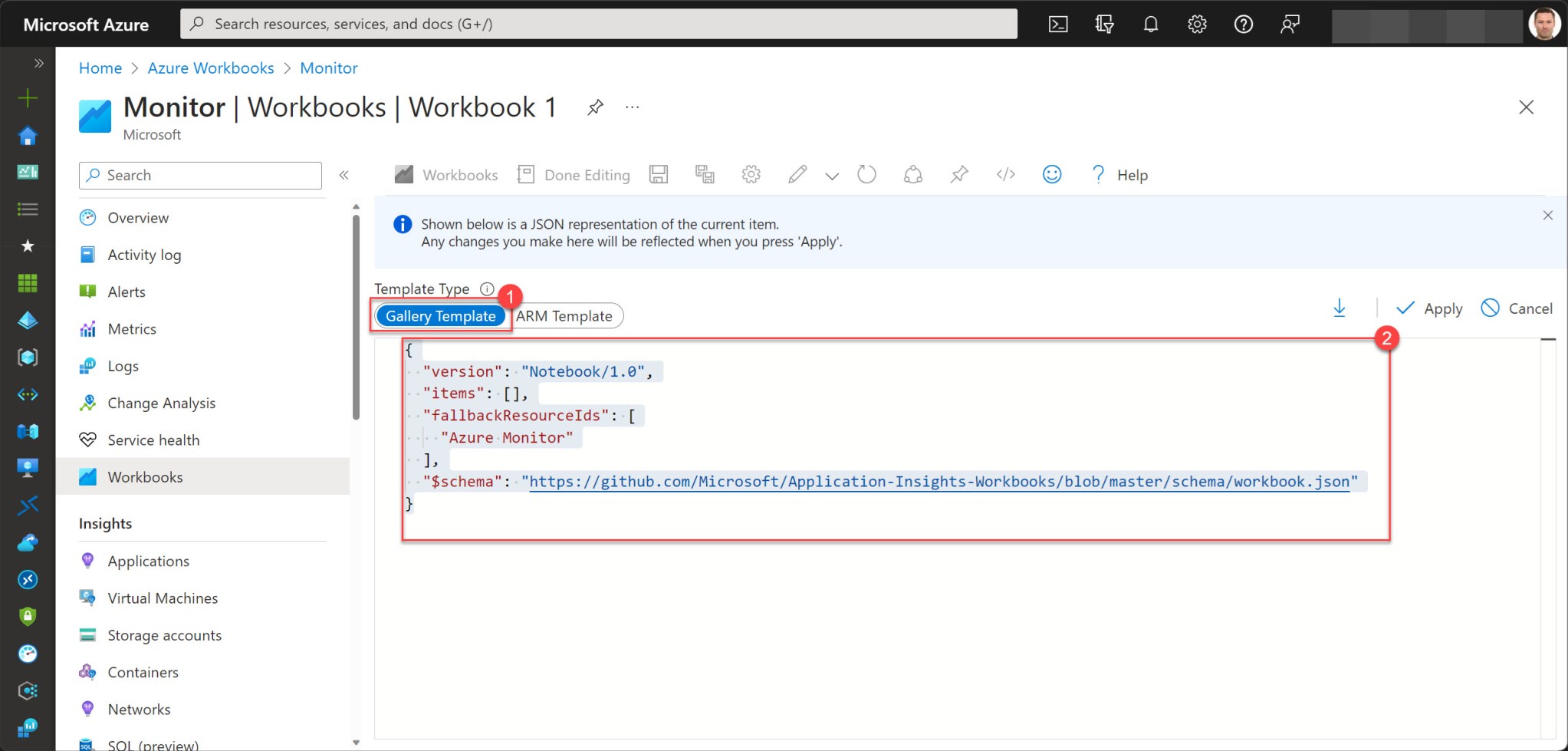Screen dimensions: 1568x751
Task: Click the Apply button
Action: pos(1429,308)
